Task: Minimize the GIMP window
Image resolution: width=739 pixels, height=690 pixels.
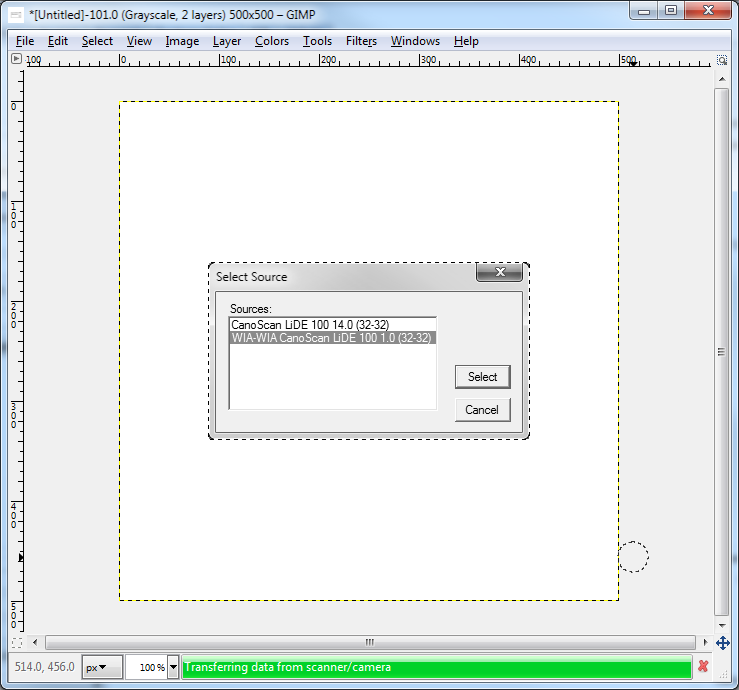Action: pyautogui.click(x=644, y=10)
